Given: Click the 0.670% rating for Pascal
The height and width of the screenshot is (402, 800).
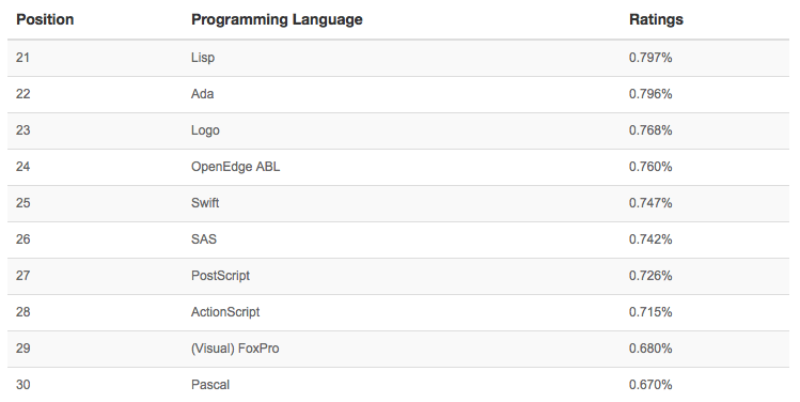Looking at the screenshot, I should pyautogui.click(x=650, y=385).
